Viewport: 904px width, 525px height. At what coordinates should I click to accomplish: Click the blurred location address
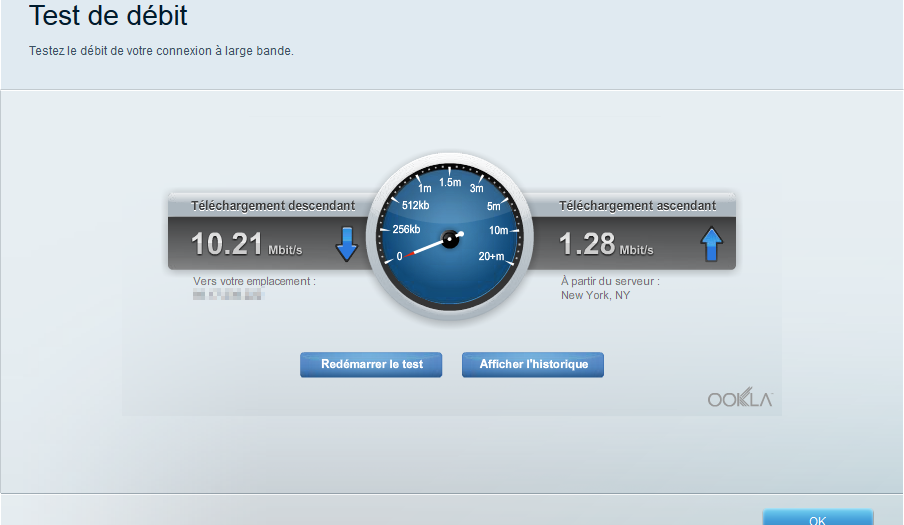click(227, 295)
